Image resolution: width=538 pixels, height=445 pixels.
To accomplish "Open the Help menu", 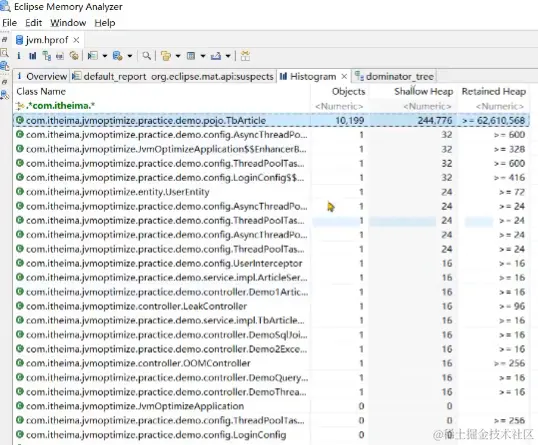I will [105, 23].
